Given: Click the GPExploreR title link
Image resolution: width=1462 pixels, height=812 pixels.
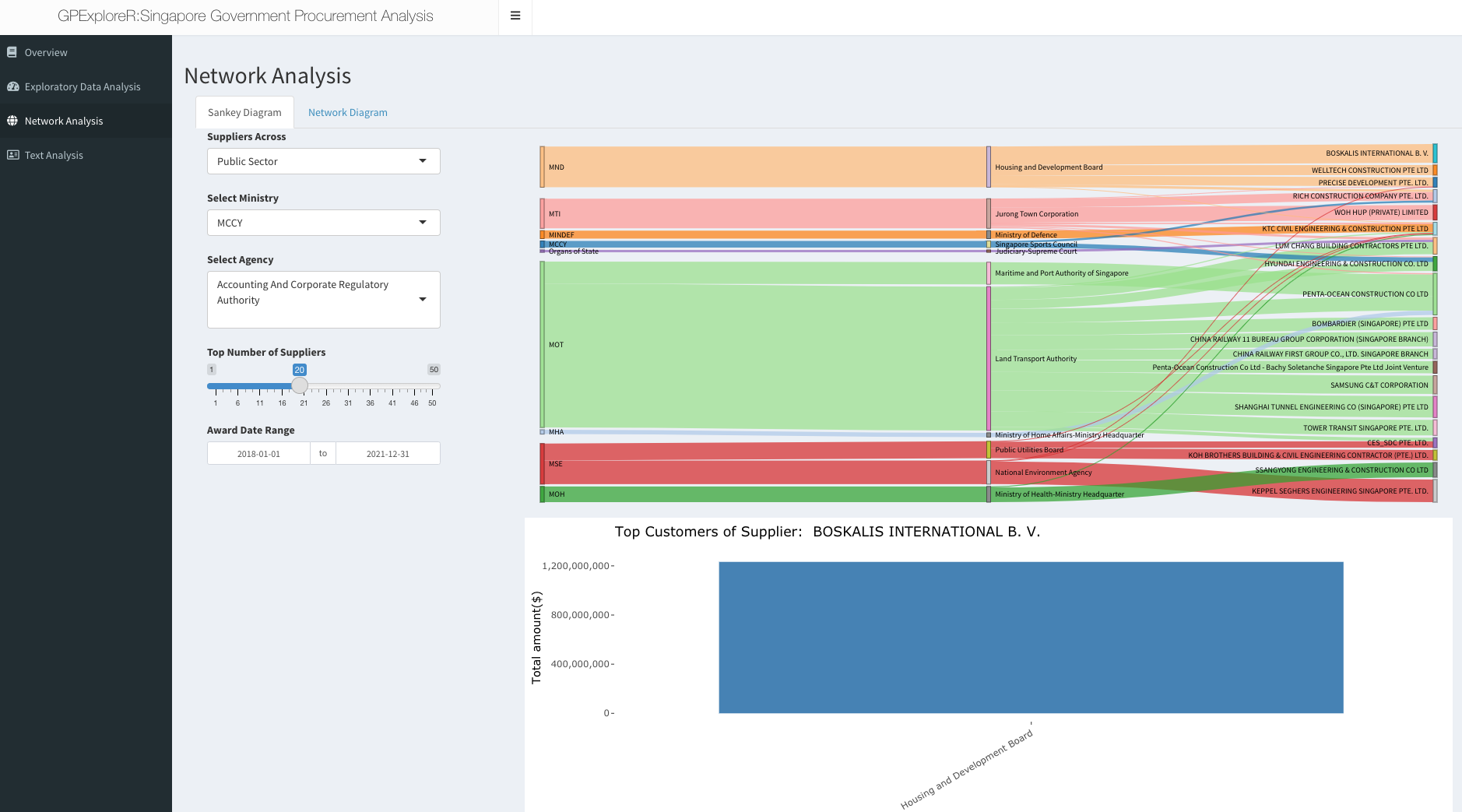Looking at the screenshot, I should click(x=245, y=15).
